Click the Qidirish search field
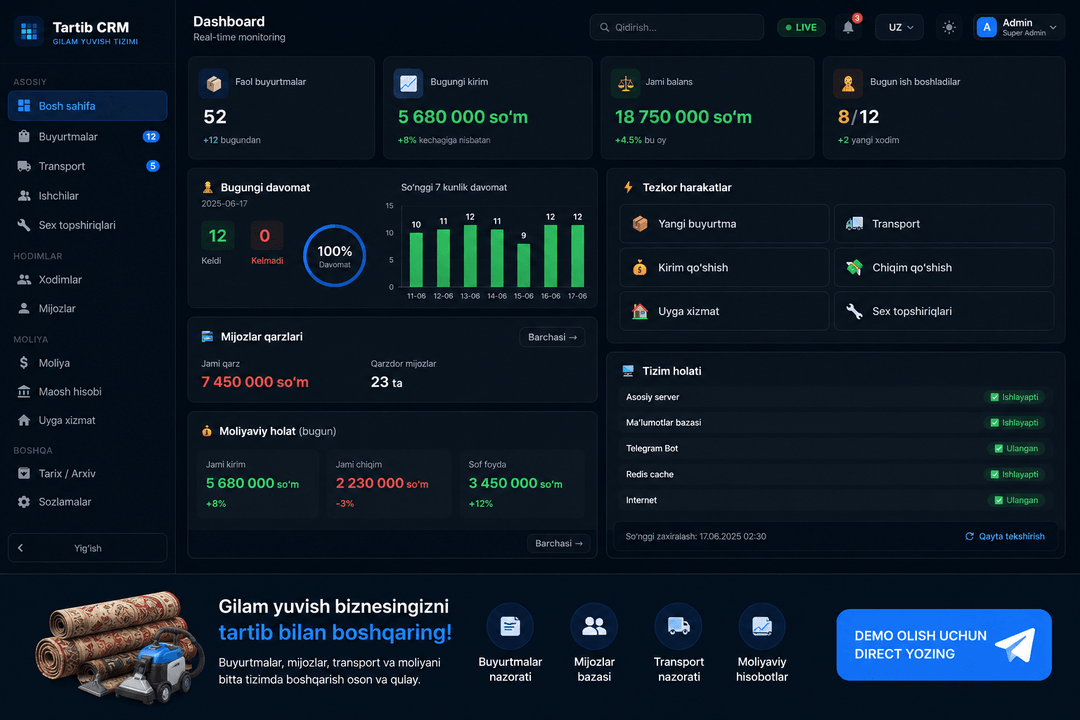This screenshot has width=1080, height=720. (676, 28)
